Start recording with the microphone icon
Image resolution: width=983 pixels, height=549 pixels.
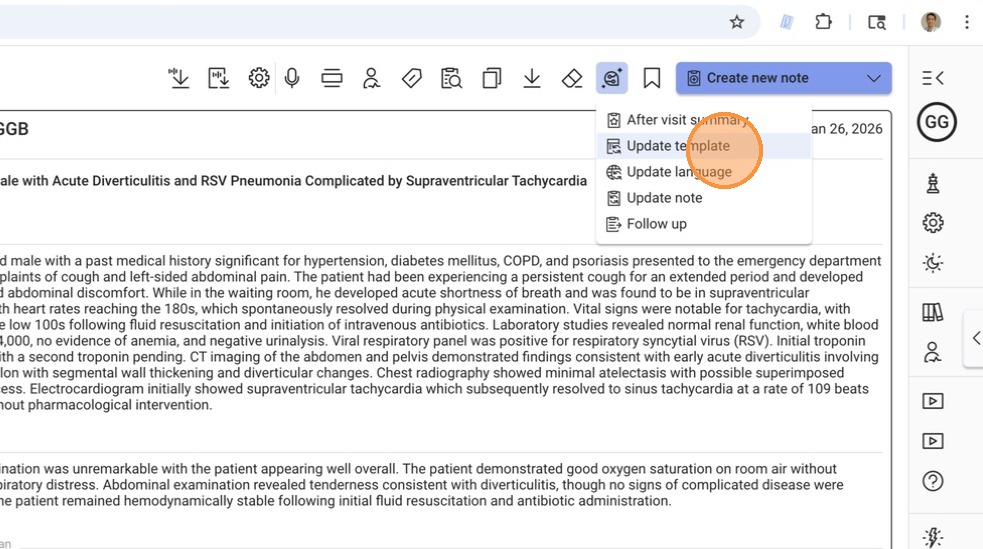[x=292, y=78]
